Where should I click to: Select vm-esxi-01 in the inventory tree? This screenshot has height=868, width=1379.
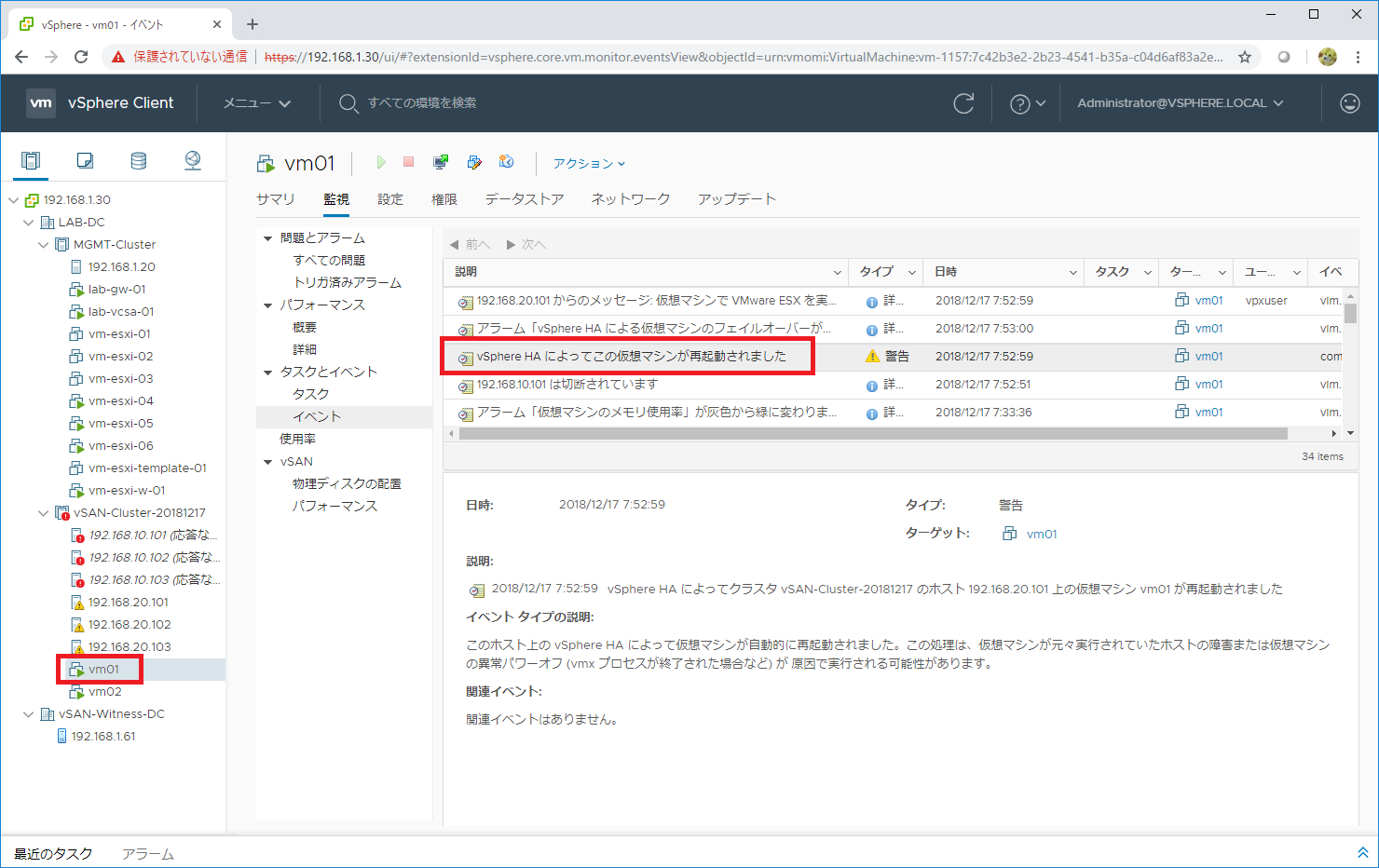coord(119,334)
